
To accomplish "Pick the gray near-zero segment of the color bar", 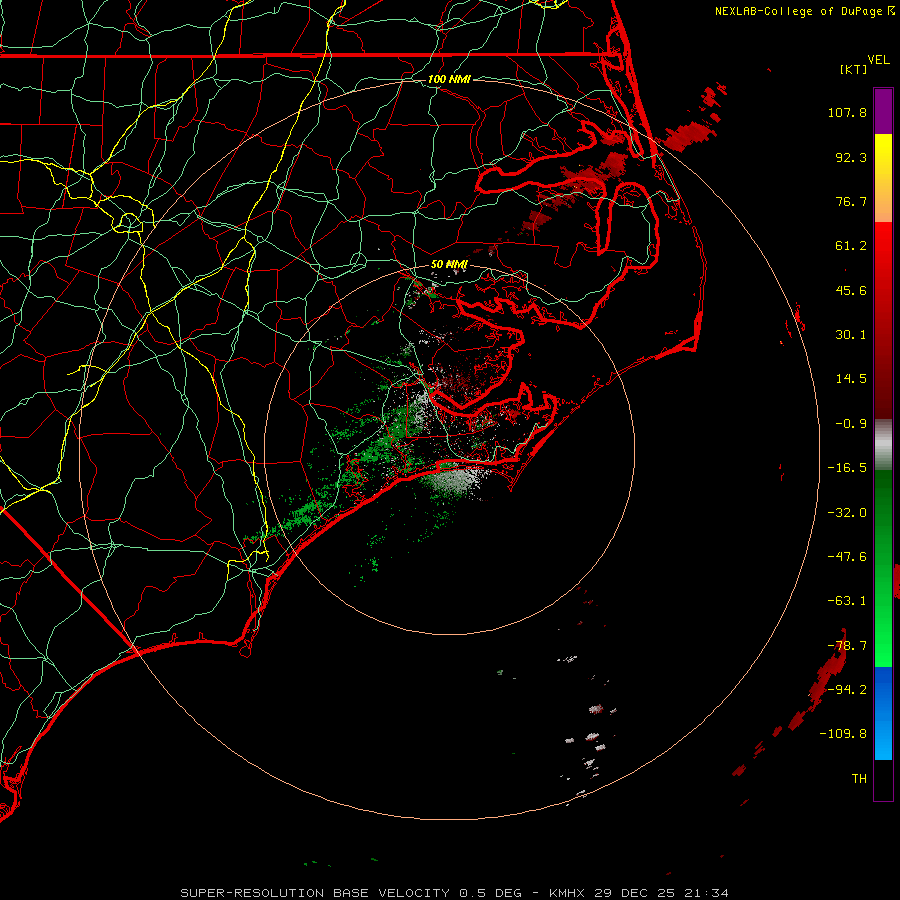I will [883, 445].
